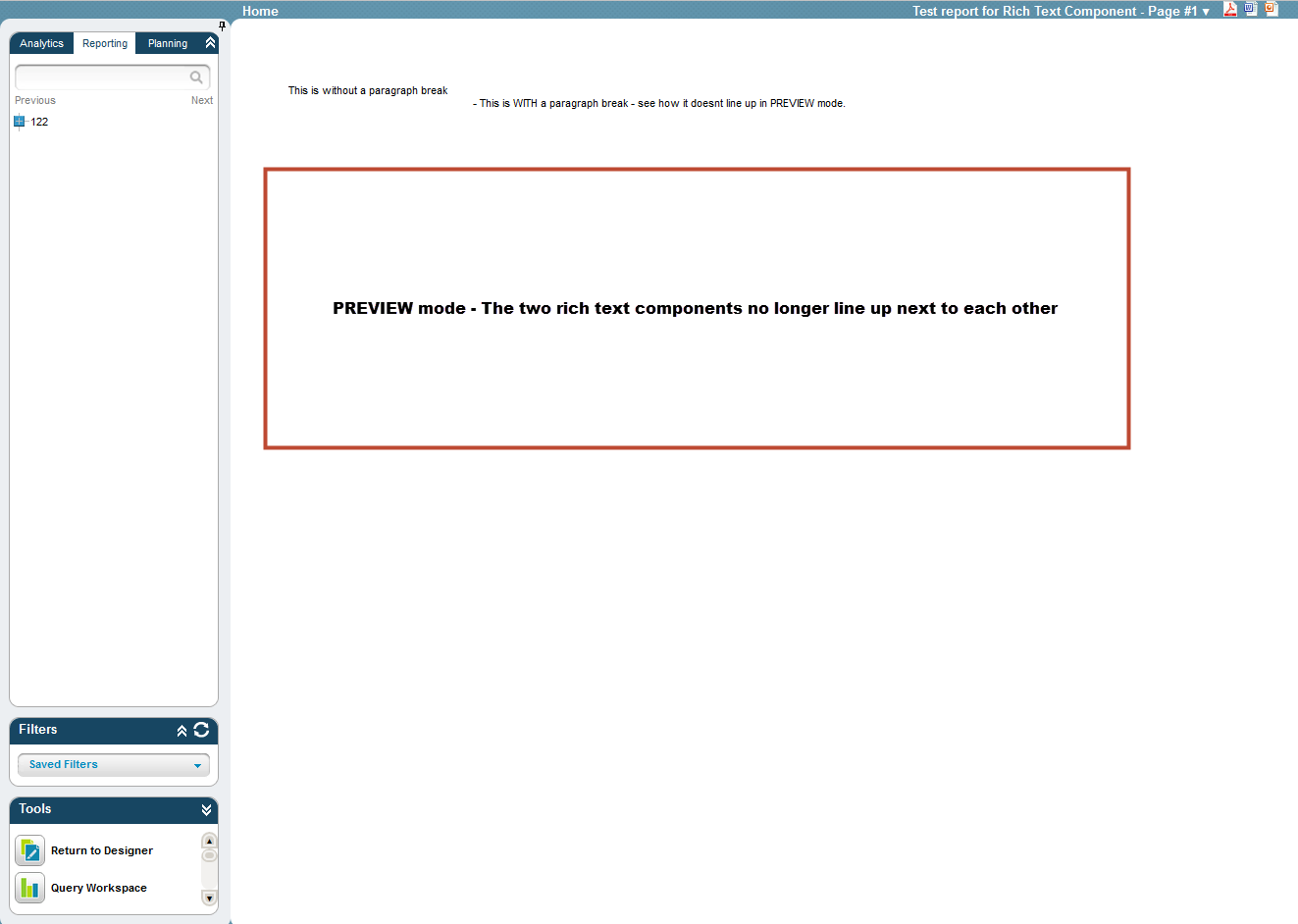1298x924 pixels.
Task: Select the 122 tree item
Action: 39,122
